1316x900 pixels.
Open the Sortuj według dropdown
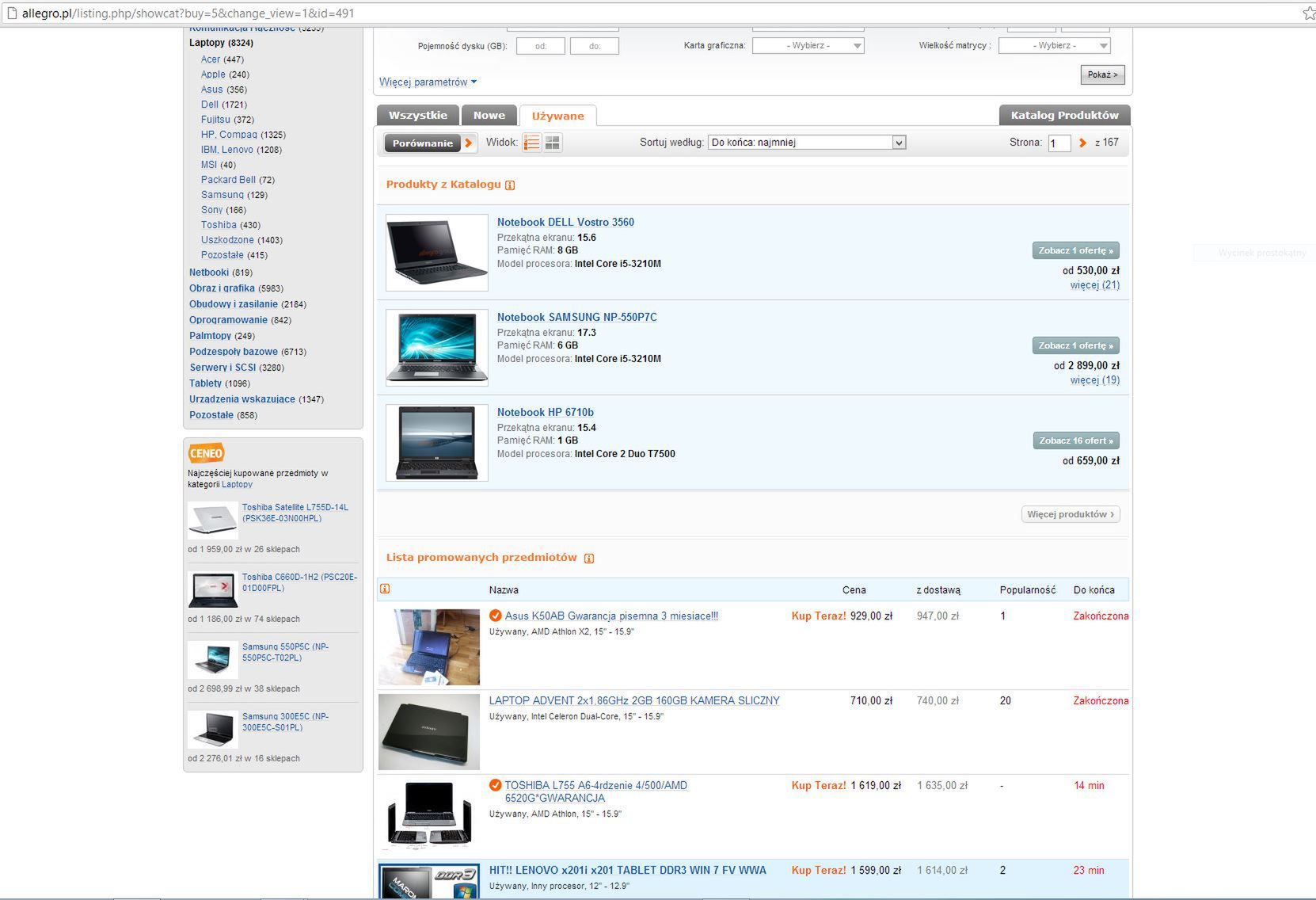806,143
